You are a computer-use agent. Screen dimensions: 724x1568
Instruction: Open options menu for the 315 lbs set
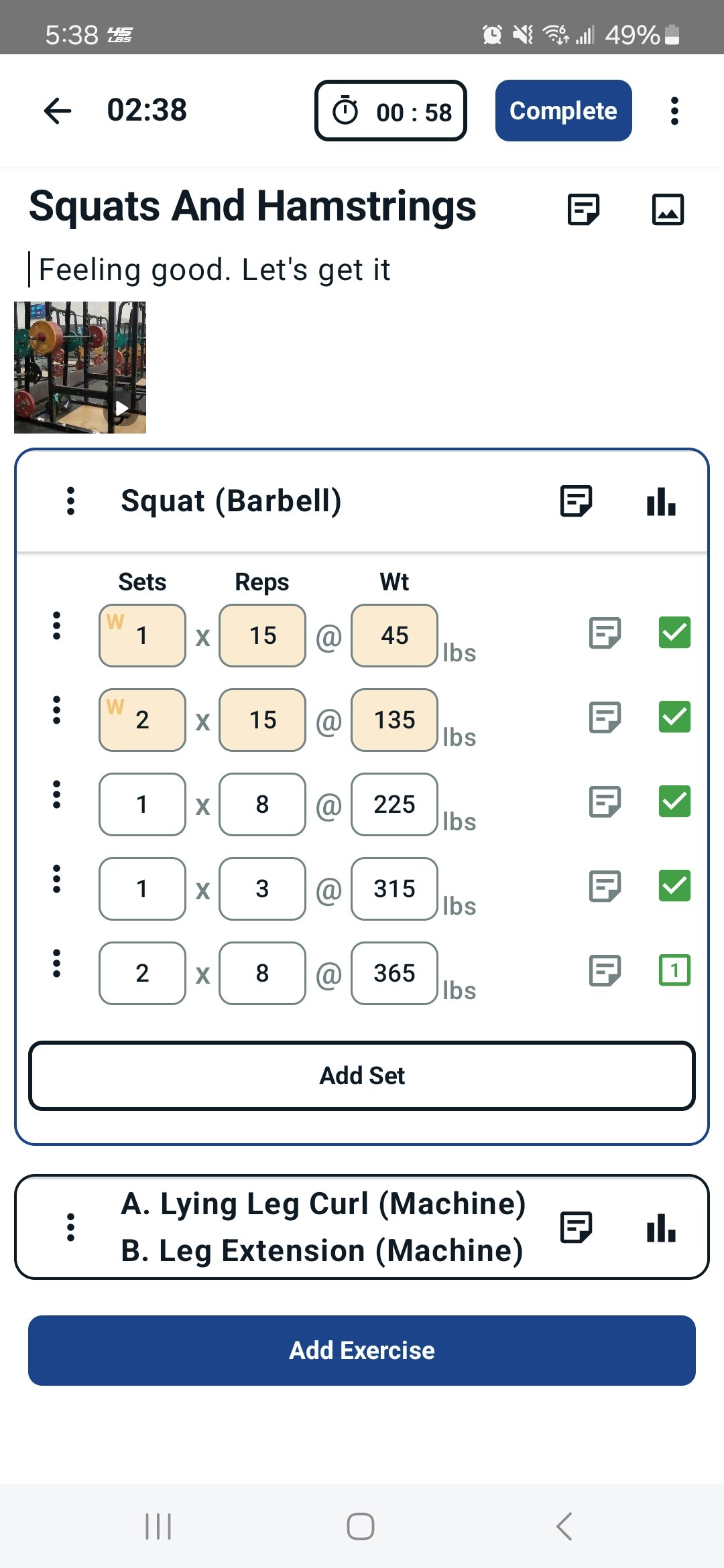pos(56,879)
